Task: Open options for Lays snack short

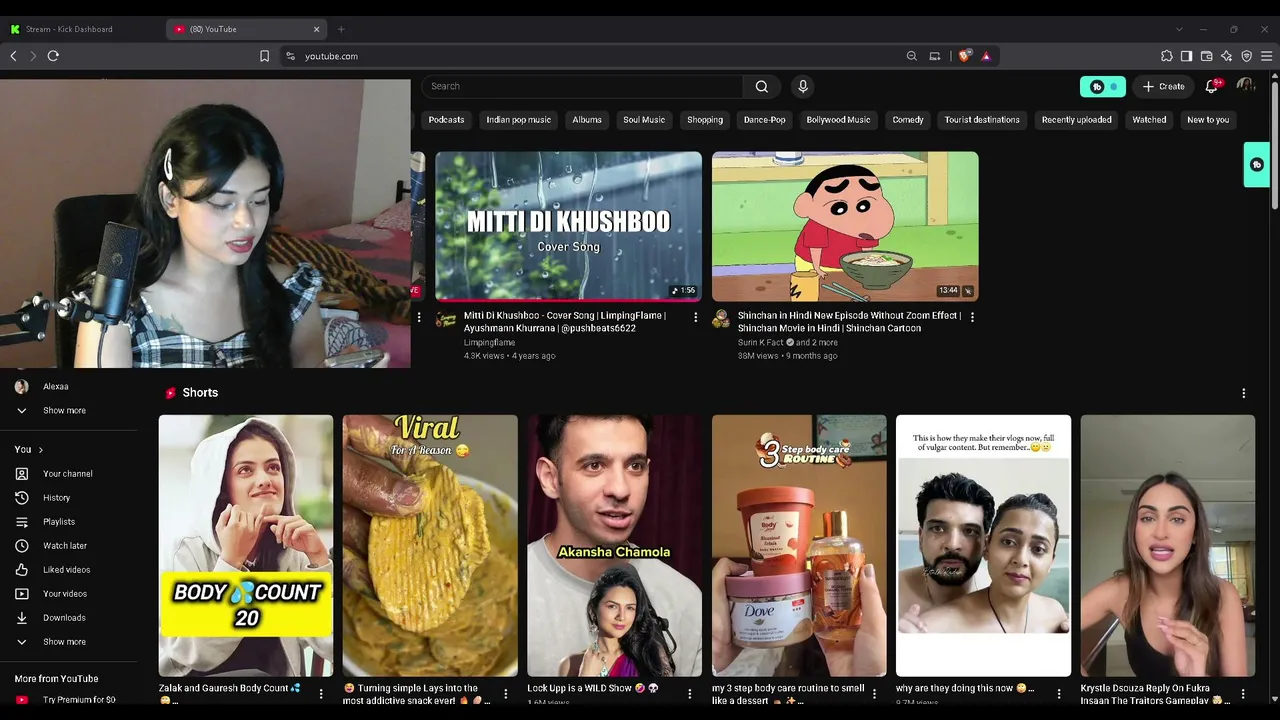Action: (x=505, y=693)
